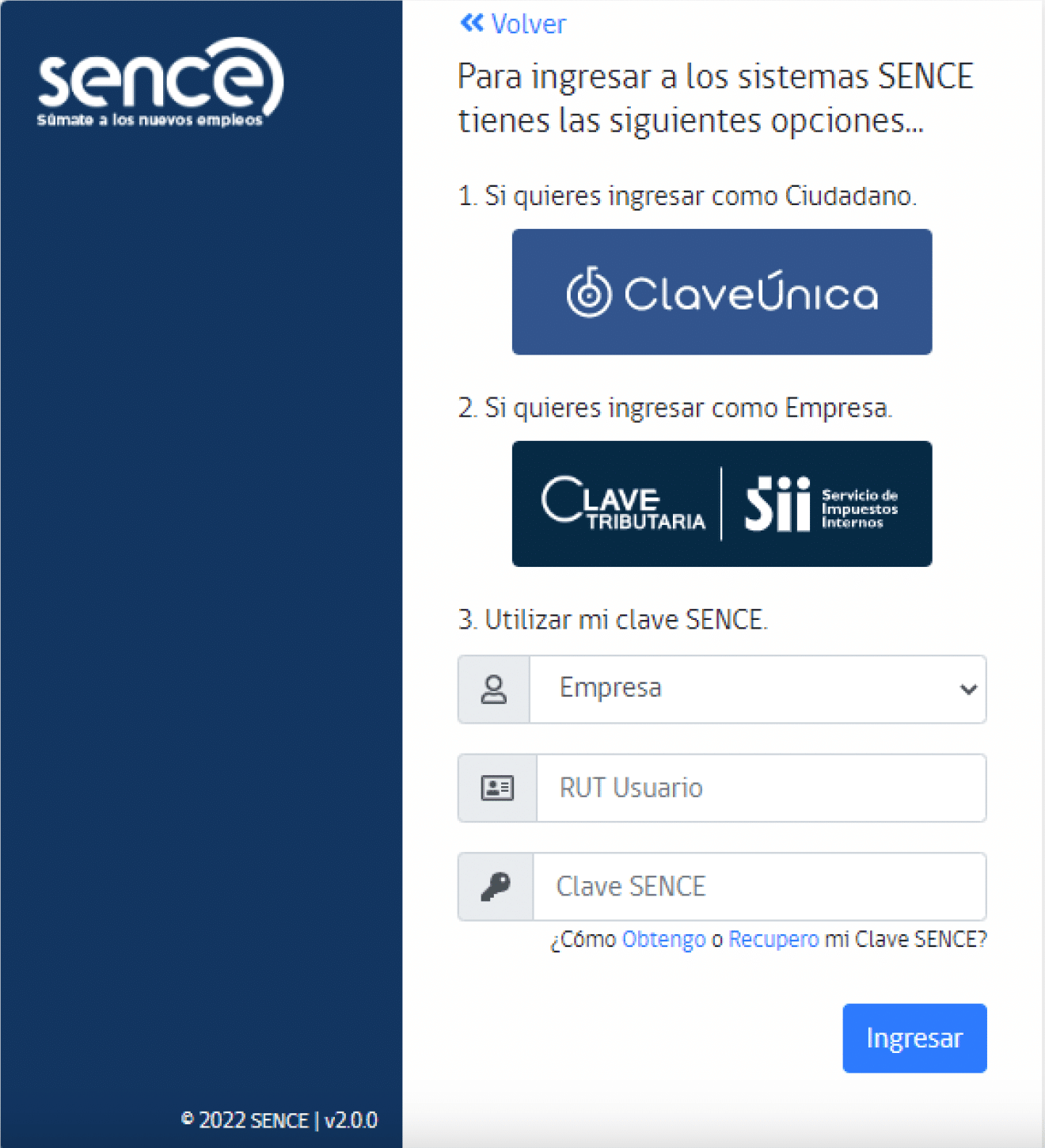Click the key icon beside Clave SENCE
Viewport: 1045px width, 1148px height.
[x=496, y=887]
